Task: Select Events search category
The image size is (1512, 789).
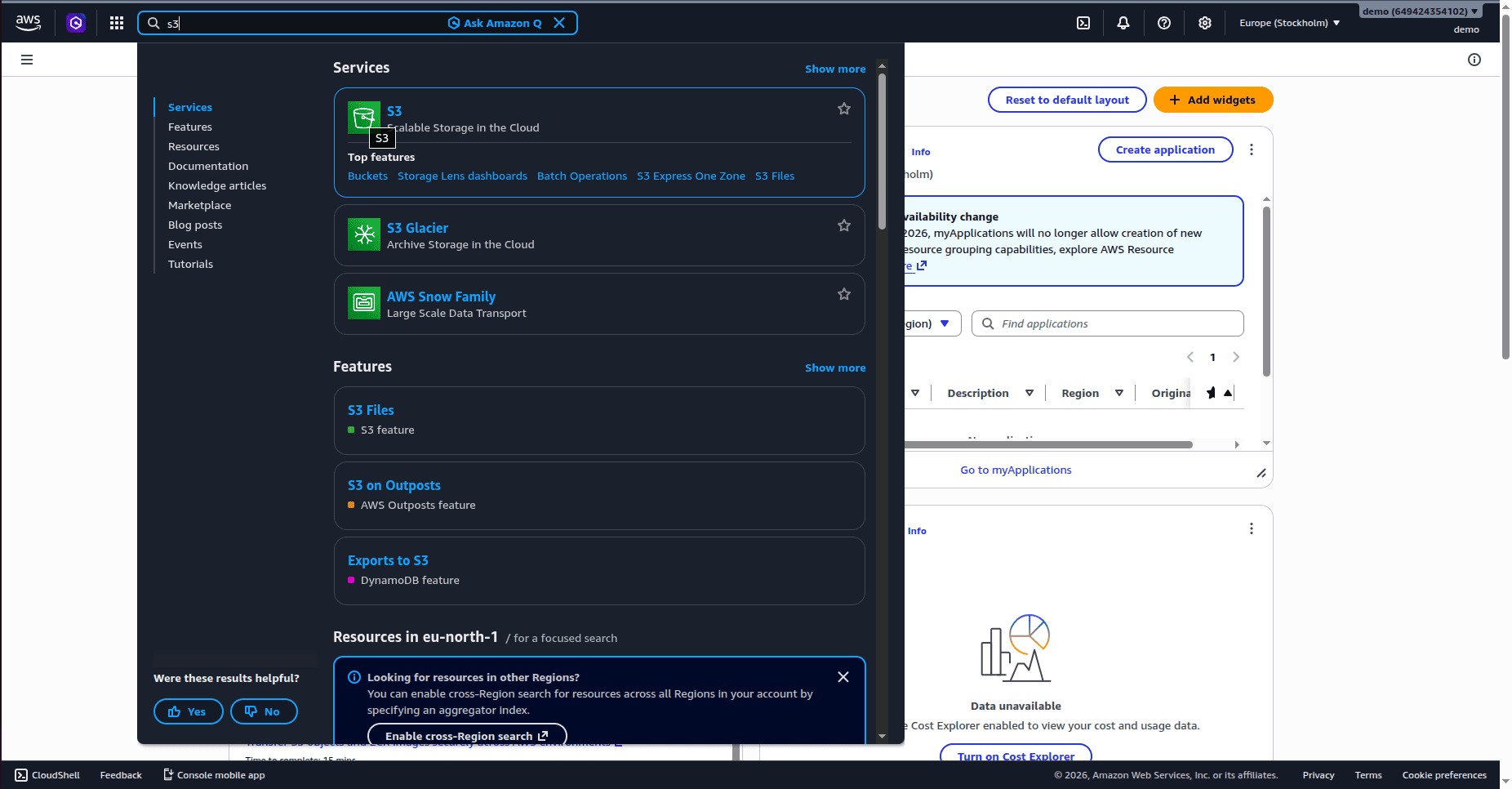Action: 185,244
